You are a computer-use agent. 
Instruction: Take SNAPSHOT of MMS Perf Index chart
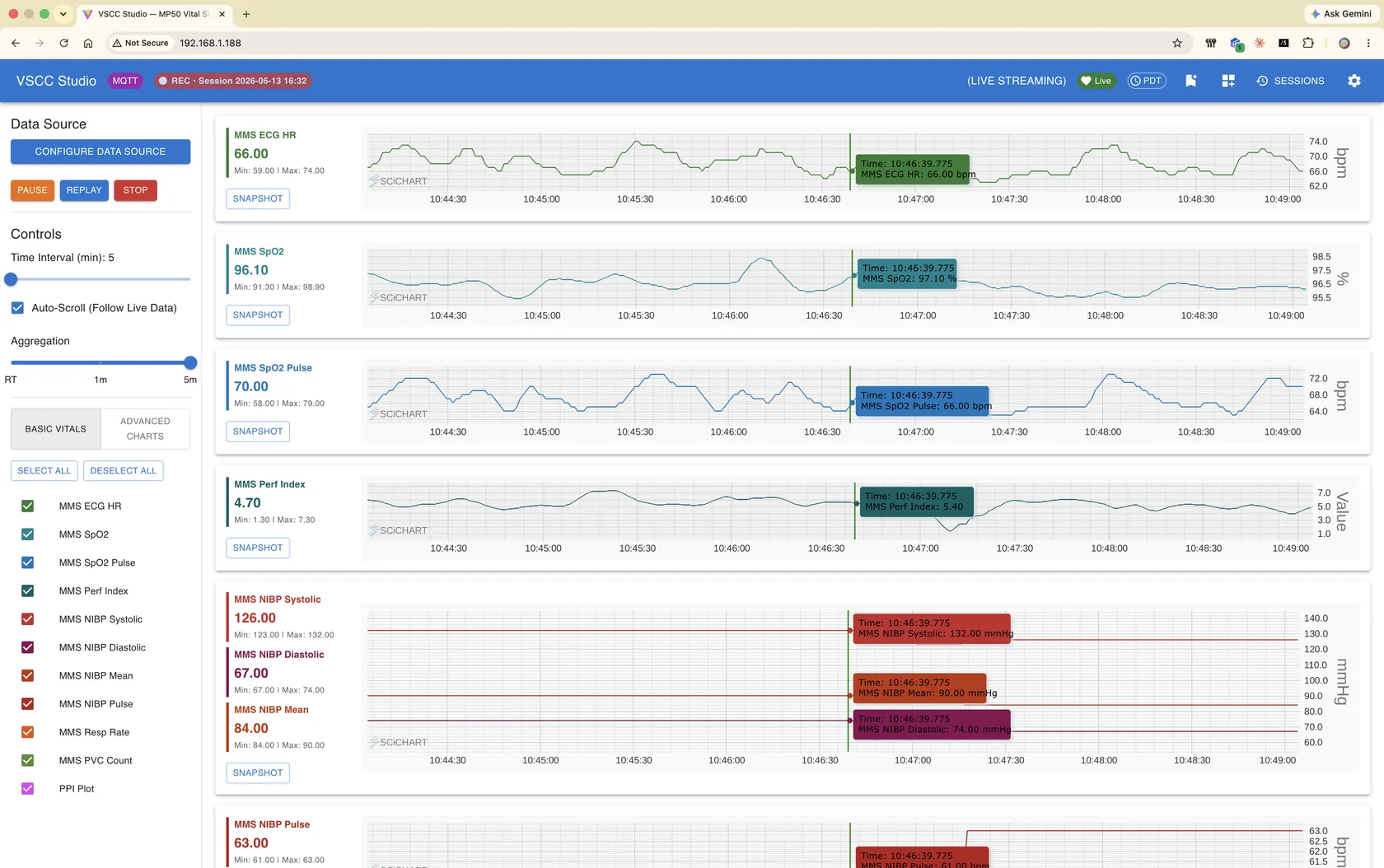click(x=258, y=548)
